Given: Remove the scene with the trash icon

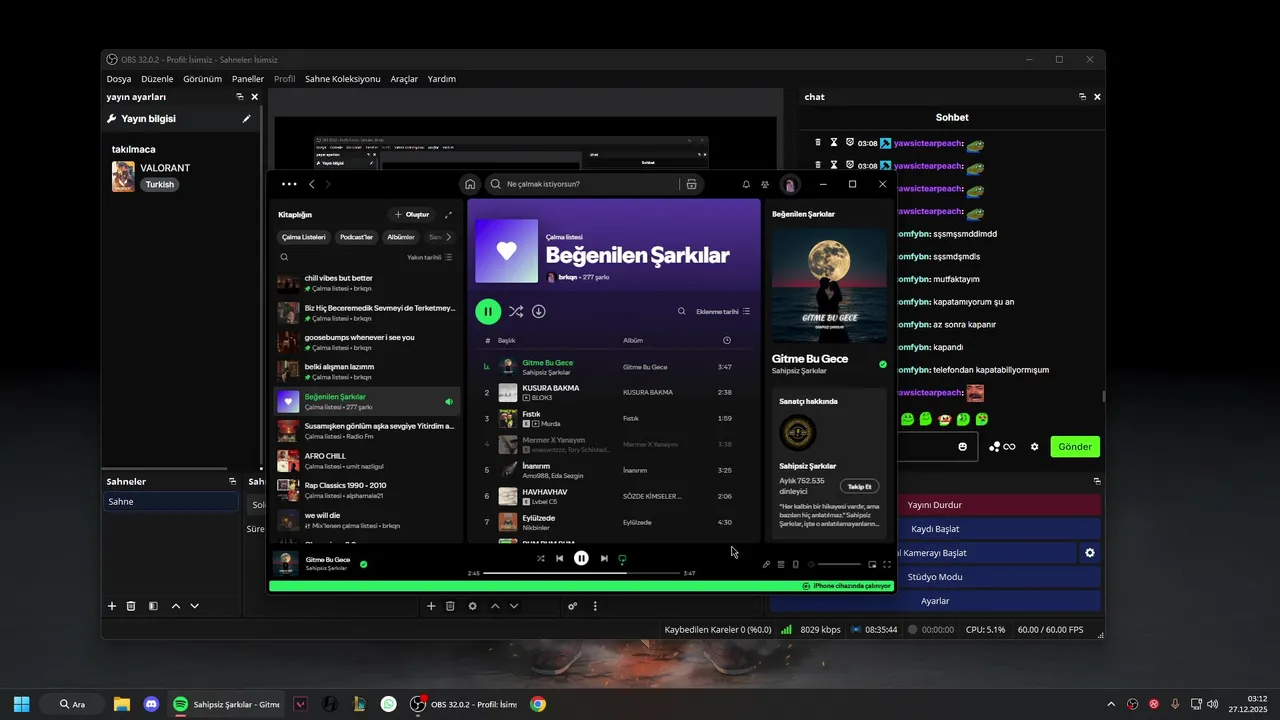Looking at the screenshot, I should 131,606.
